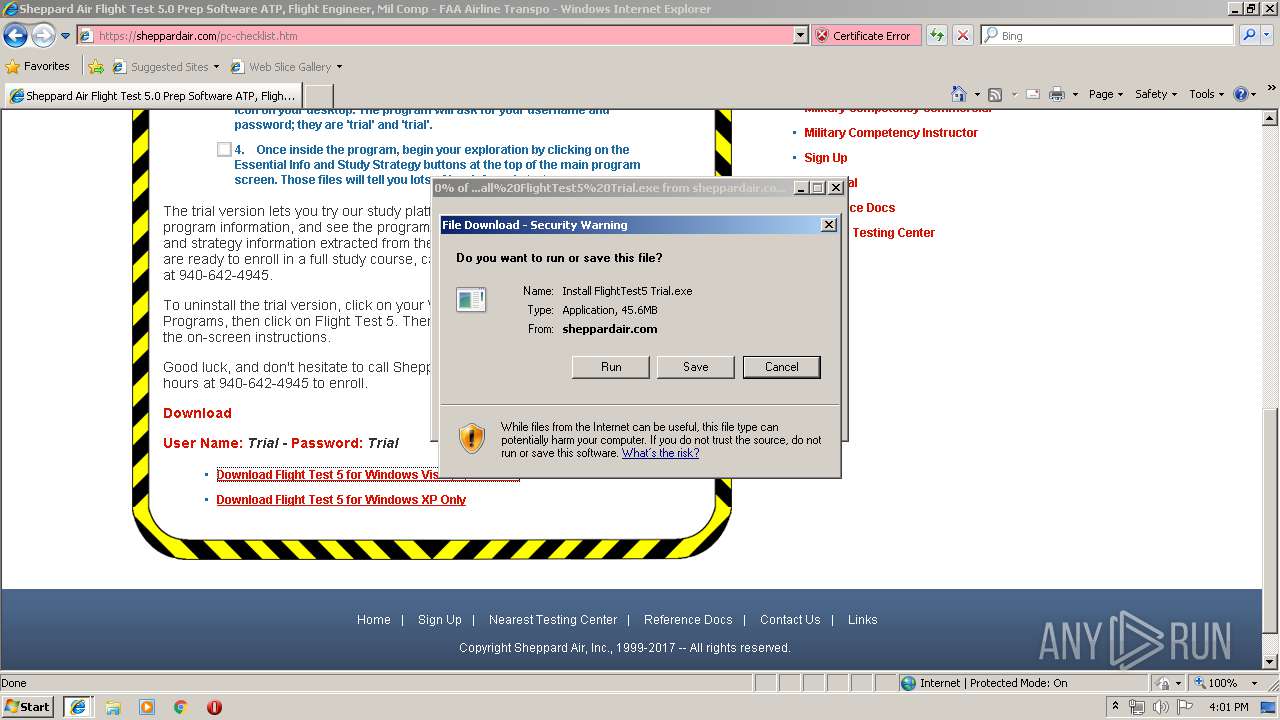Open the Safety menu
The image size is (1280, 720).
pos(1157,94)
